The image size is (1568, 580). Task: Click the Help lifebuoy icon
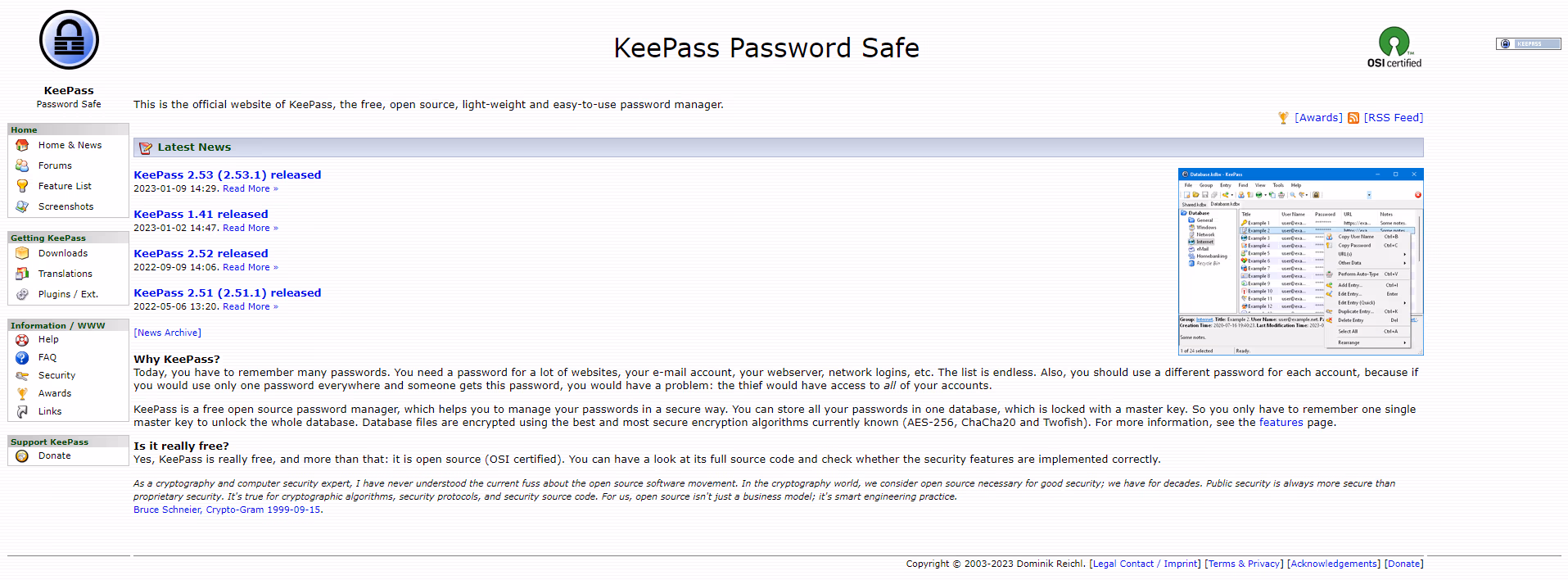click(x=22, y=339)
